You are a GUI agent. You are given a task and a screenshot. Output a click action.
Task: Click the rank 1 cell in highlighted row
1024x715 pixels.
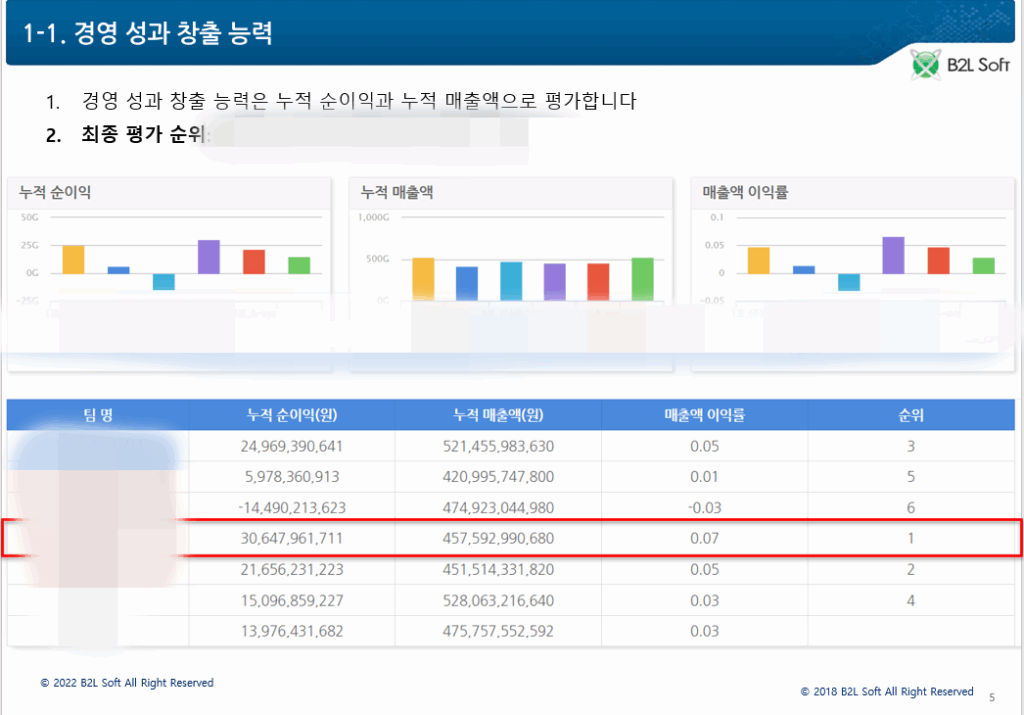click(x=910, y=539)
